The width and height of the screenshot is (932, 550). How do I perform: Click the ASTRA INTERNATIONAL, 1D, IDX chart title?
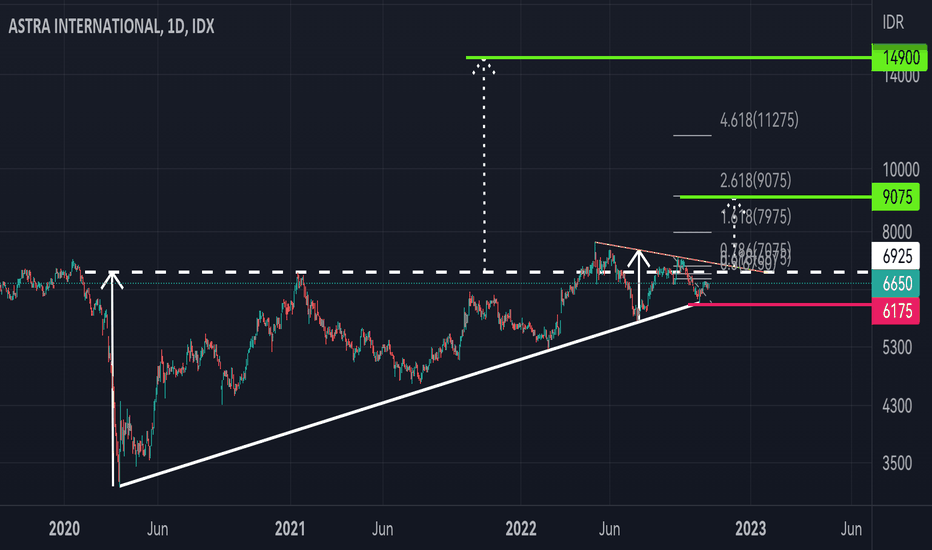pos(111,26)
